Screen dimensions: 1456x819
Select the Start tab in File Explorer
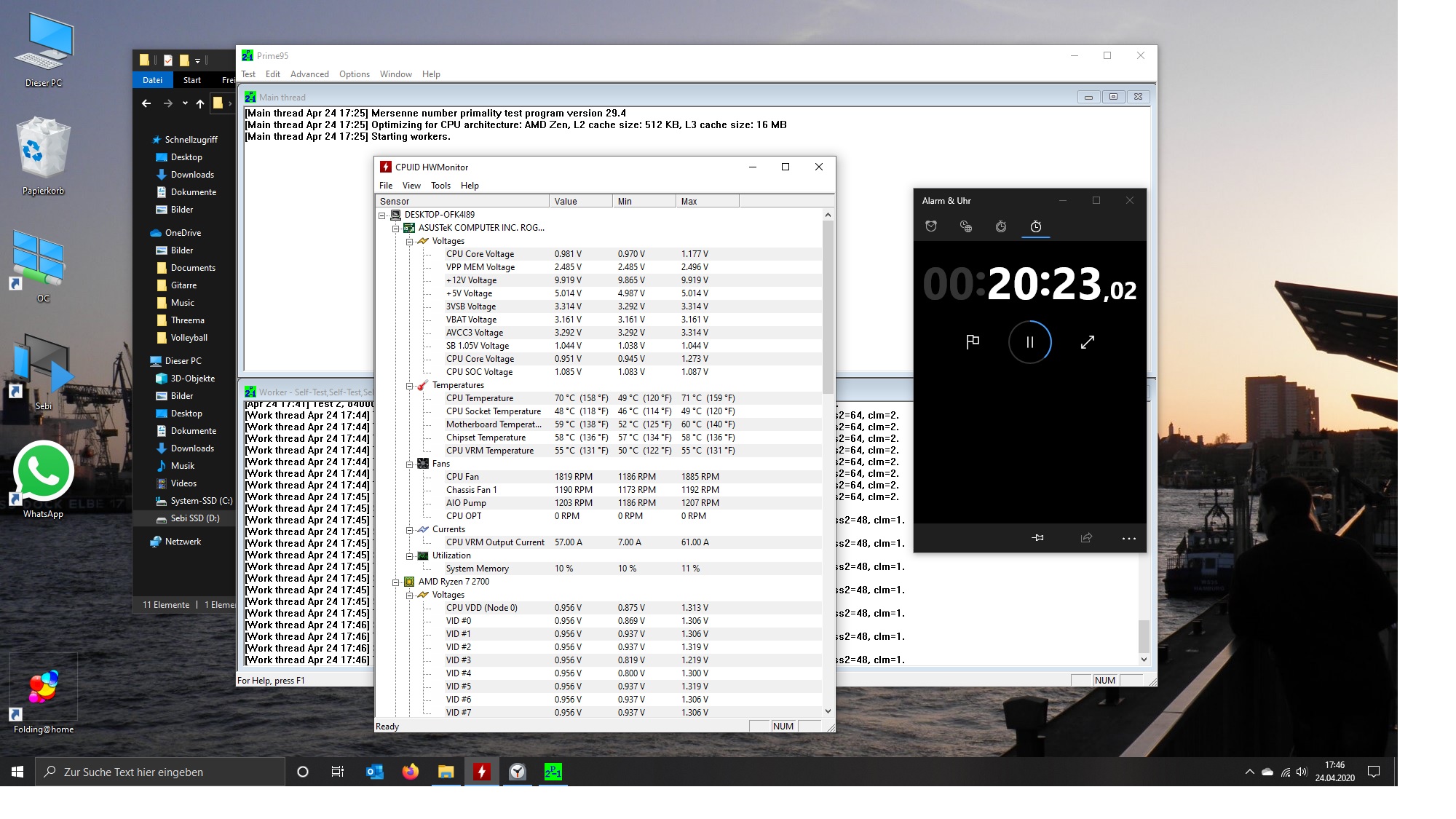point(192,80)
